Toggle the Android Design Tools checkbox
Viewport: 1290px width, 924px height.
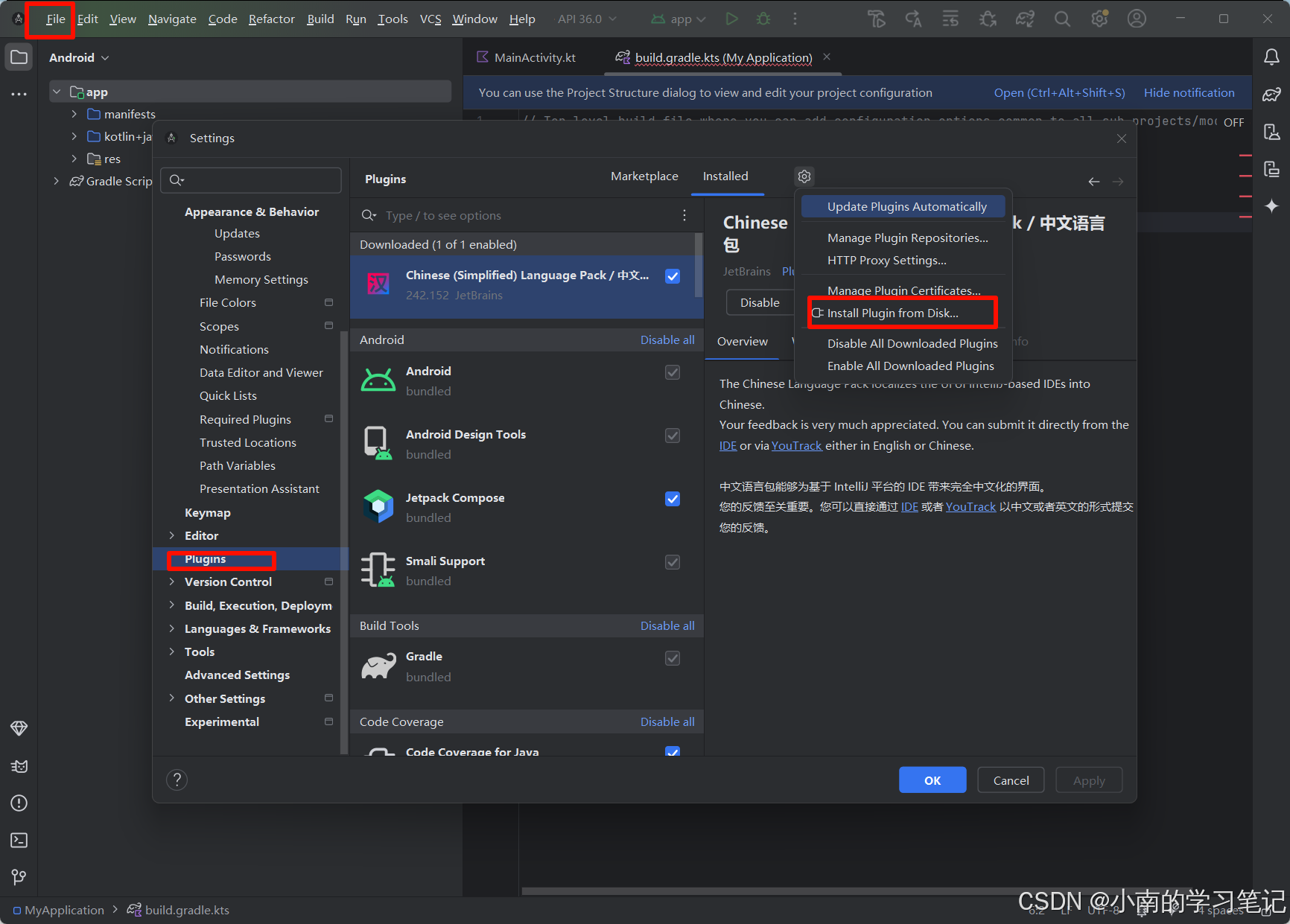(x=673, y=436)
